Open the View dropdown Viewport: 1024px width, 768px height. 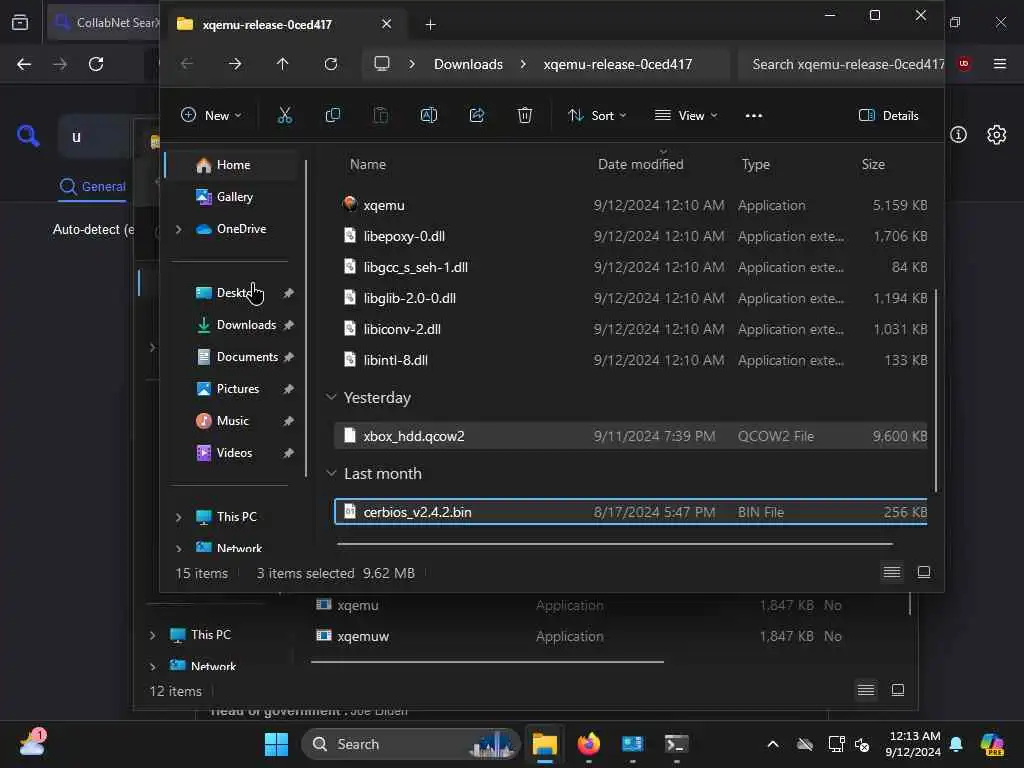686,116
